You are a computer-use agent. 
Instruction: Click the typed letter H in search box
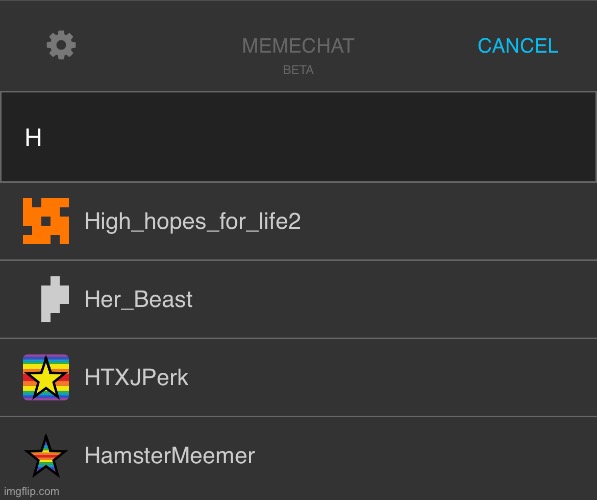pos(33,137)
